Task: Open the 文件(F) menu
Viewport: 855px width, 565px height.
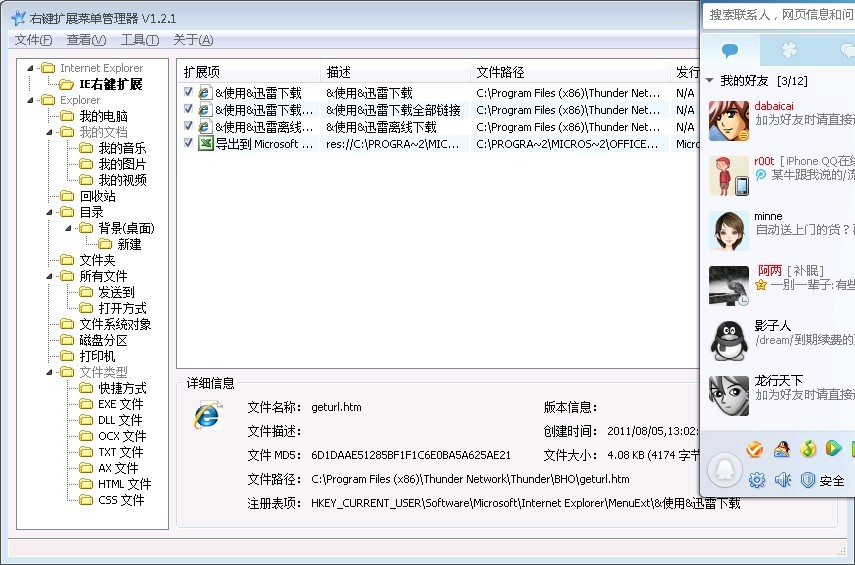Action: [33, 40]
